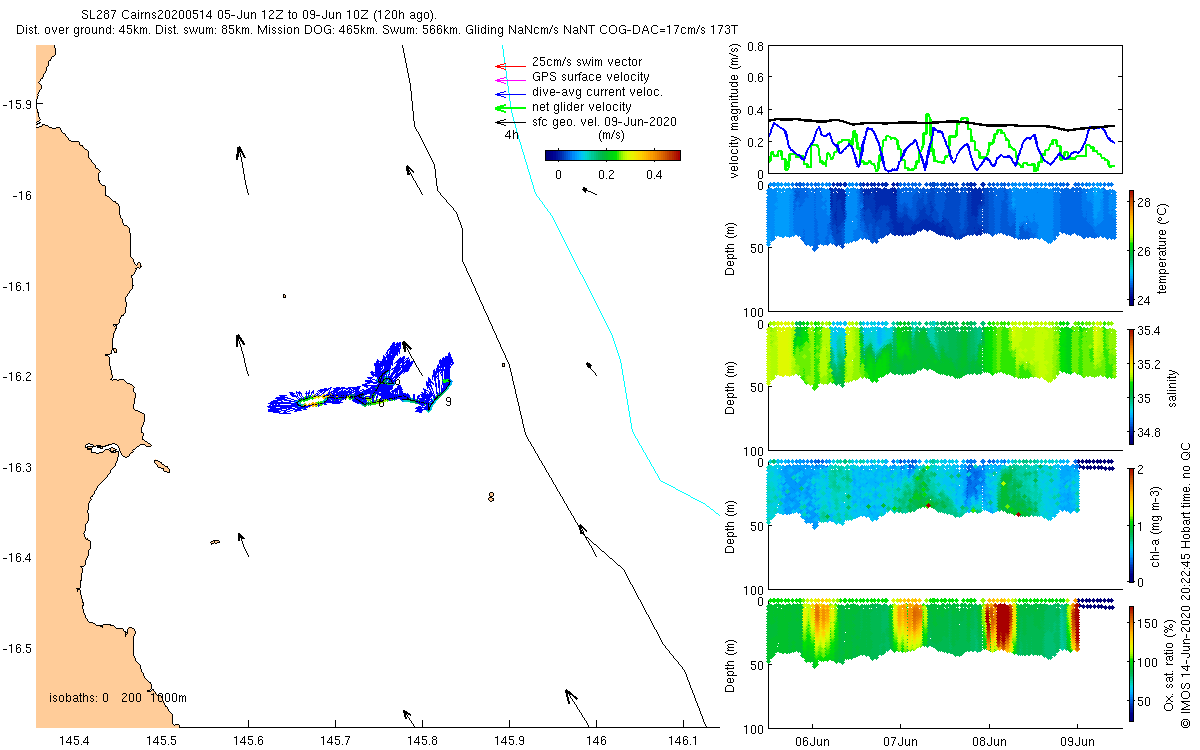Click the '-16.3' latitude tick label
1200x750 pixels.
17,467
